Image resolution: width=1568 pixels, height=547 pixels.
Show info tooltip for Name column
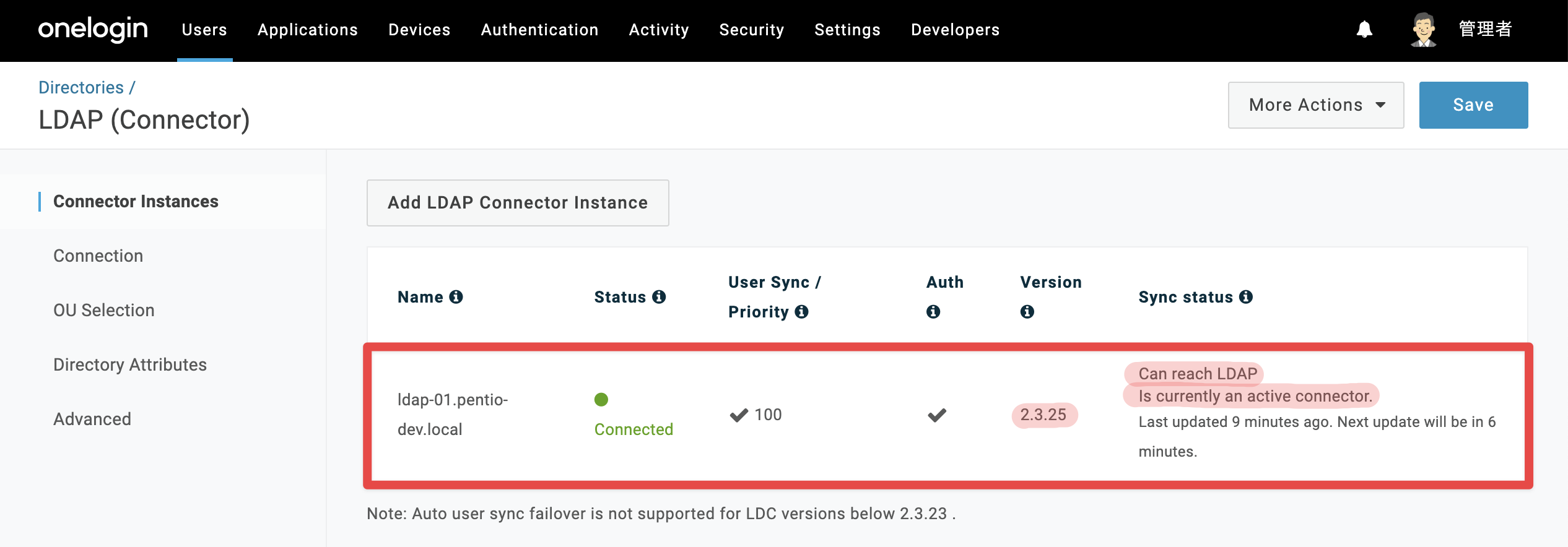(x=456, y=297)
